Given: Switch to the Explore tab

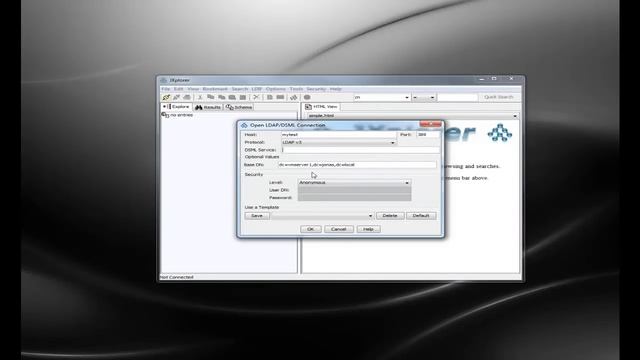Looking at the screenshot, I should click(176, 107).
